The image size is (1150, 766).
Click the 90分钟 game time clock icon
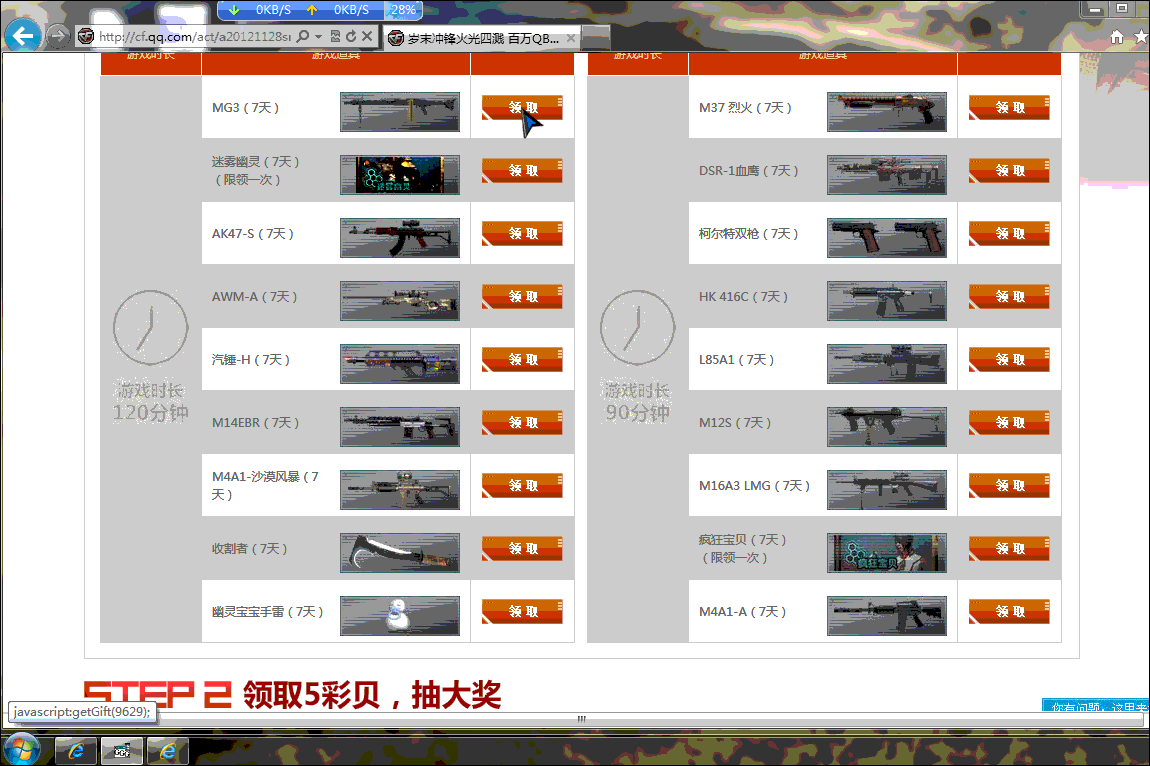click(x=637, y=327)
